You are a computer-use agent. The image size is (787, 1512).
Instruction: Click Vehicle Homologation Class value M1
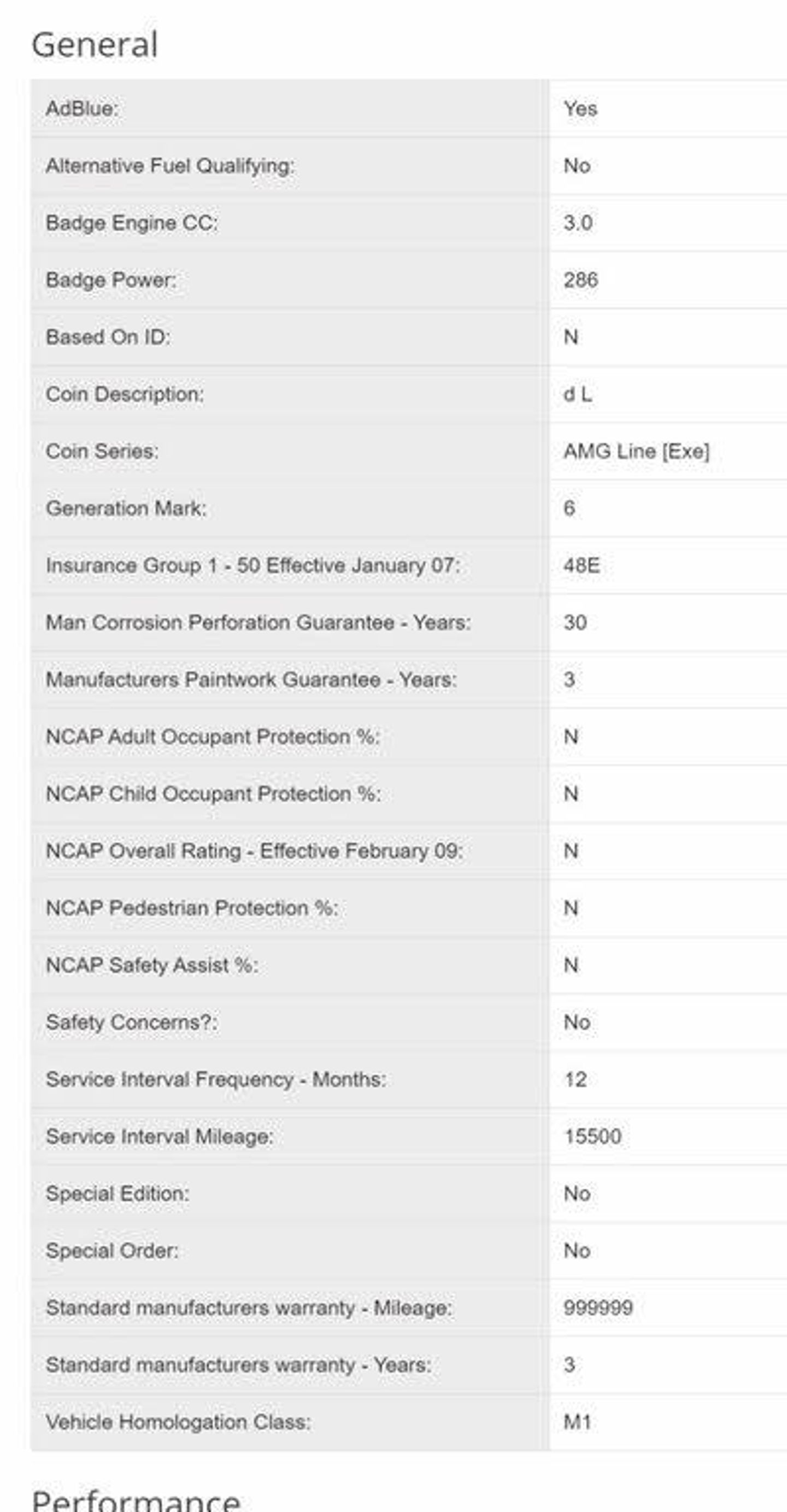click(577, 1422)
